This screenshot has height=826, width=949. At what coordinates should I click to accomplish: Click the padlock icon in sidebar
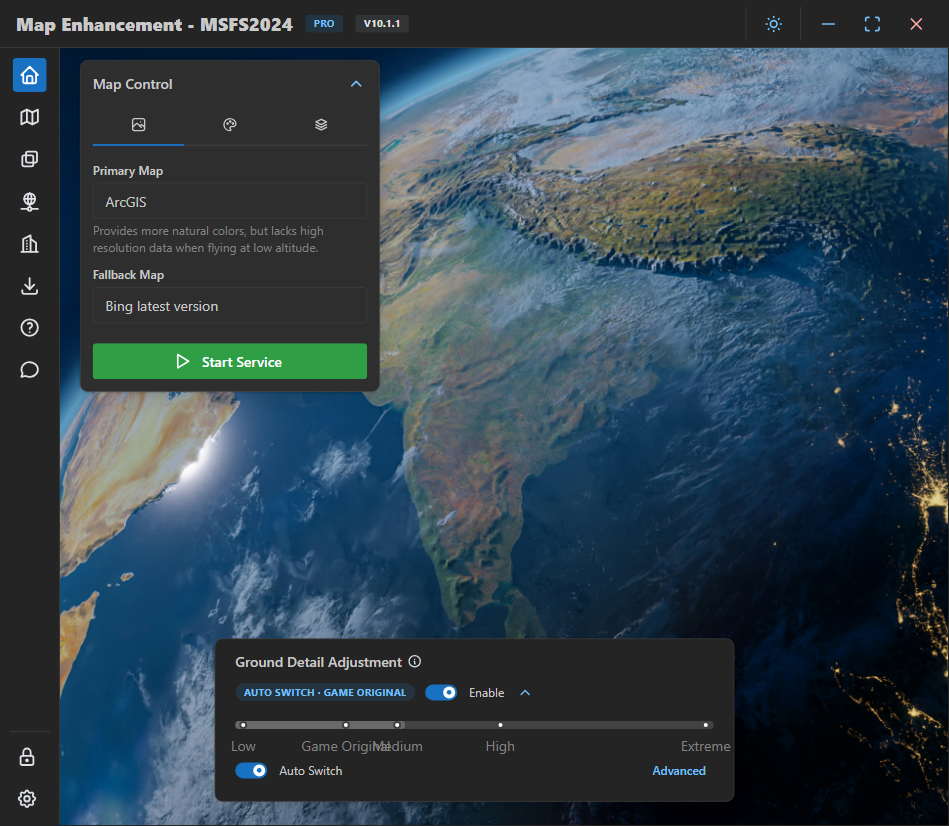(27, 757)
